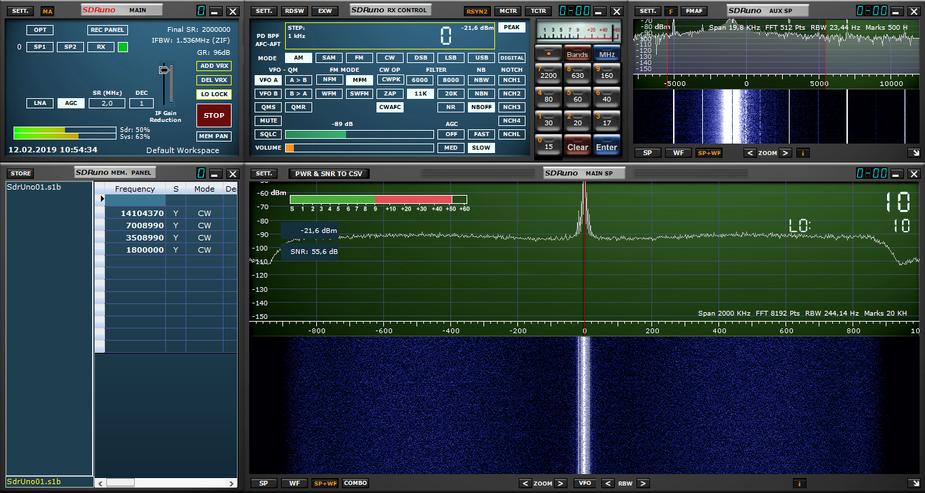Click the ZAP button under CW OP
The image size is (925, 493).
tap(389, 93)
